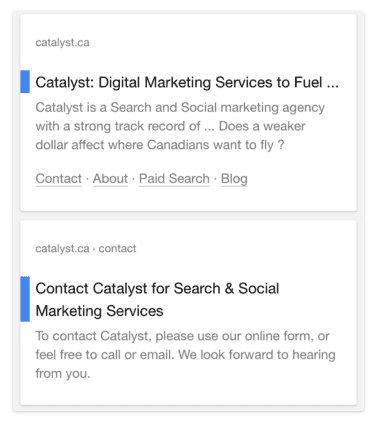This screenshot has height=423, width=376.
Task: Select the 'contact' breadcrumb segment
Action: point(117,248)
